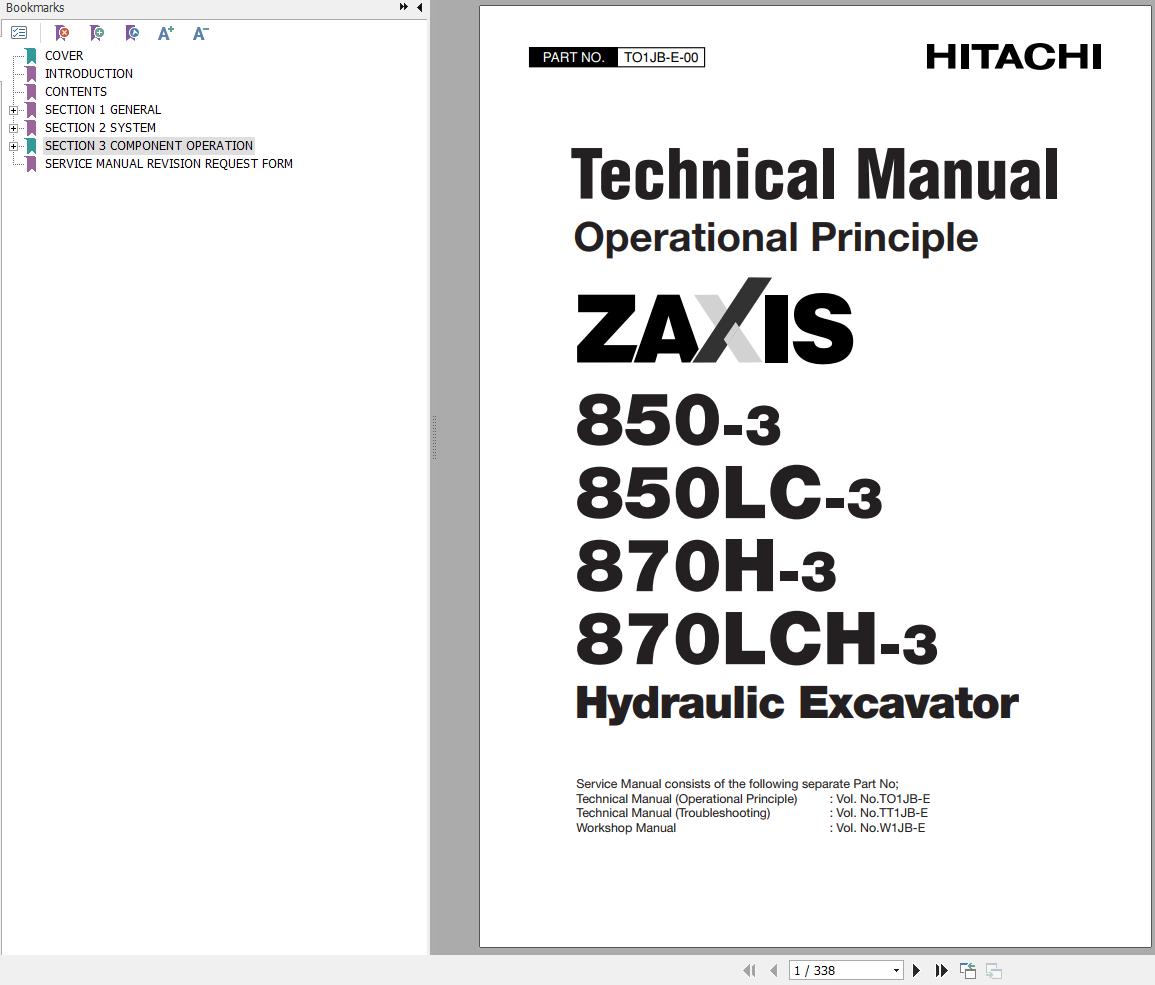Select SECTION 2 SYSTEM bookmark label

100,127
